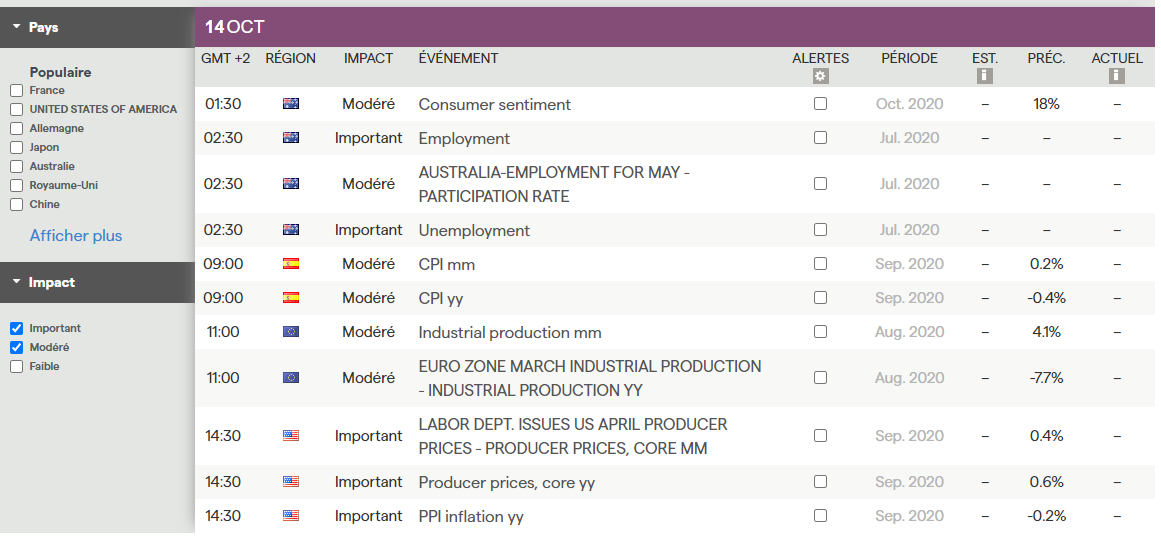The image size is (1161, 556).
Task: Check the France country filter
Action: coord(16,91)
